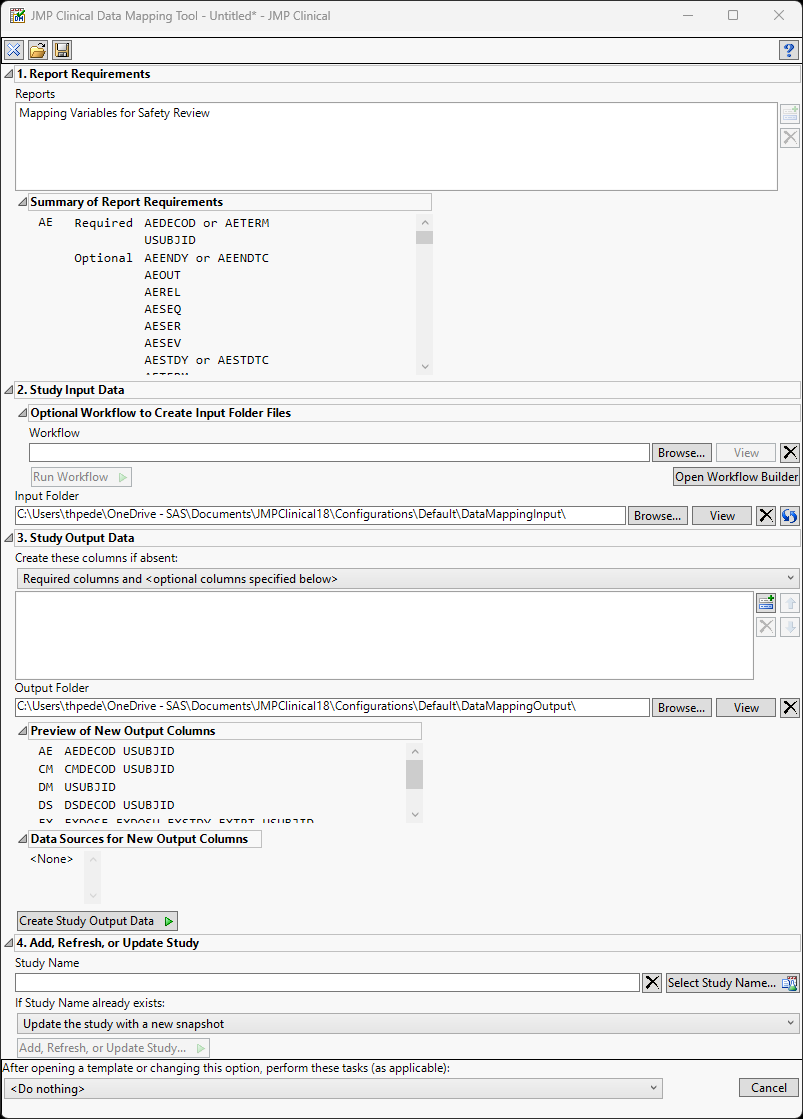
Task: Click Select Study Name button
Action: click(732, 983)
